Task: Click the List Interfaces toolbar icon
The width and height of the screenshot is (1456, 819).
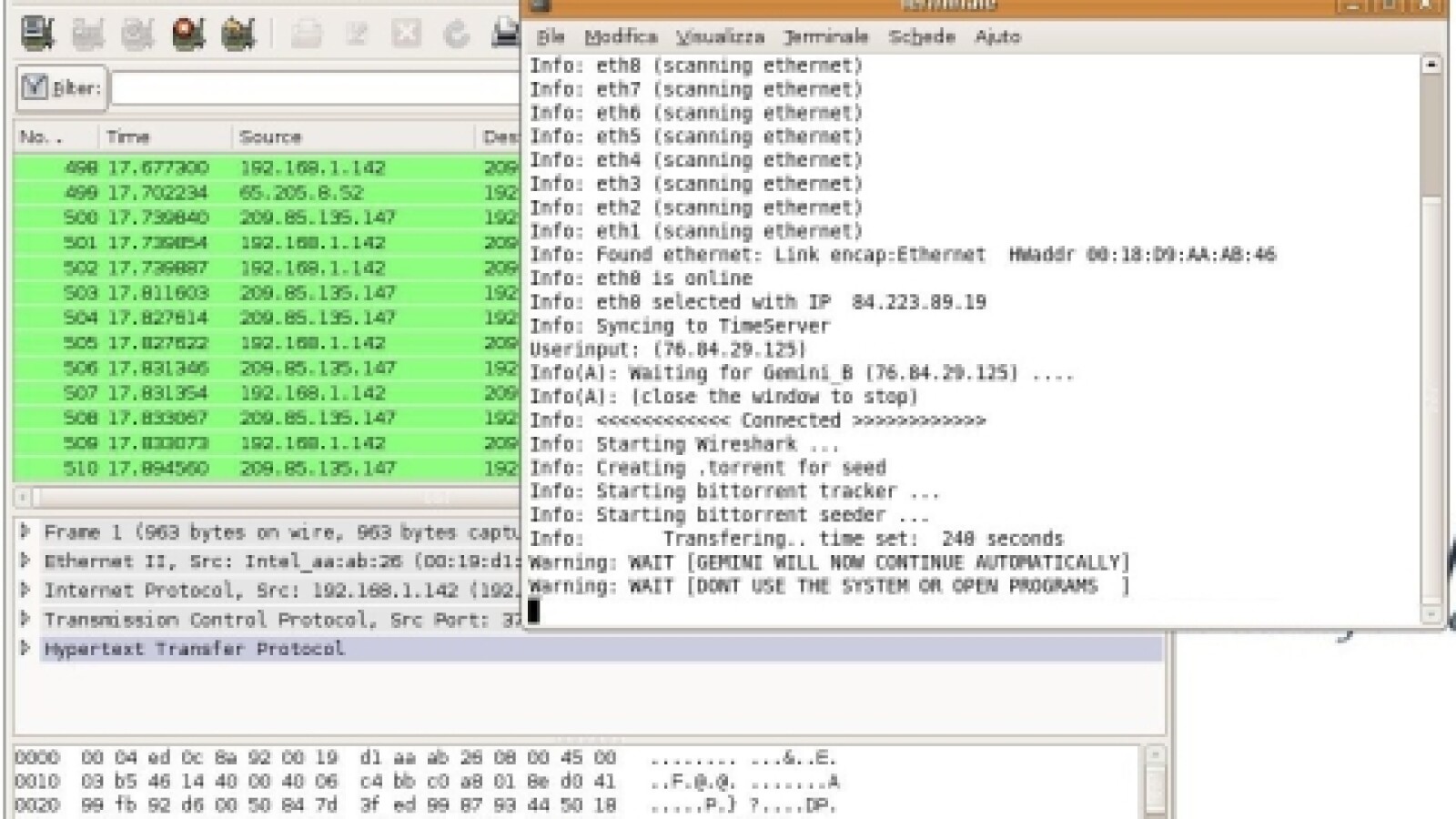Action: (37, 33)
